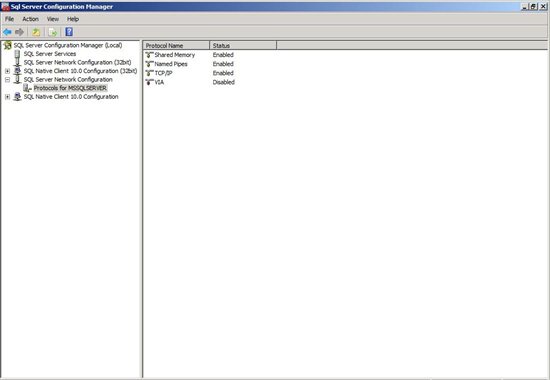This screenshot has width=550, height=380.
Task: Click the SQL Server Configuration Manager root icon
Action: tap(7, 45)
